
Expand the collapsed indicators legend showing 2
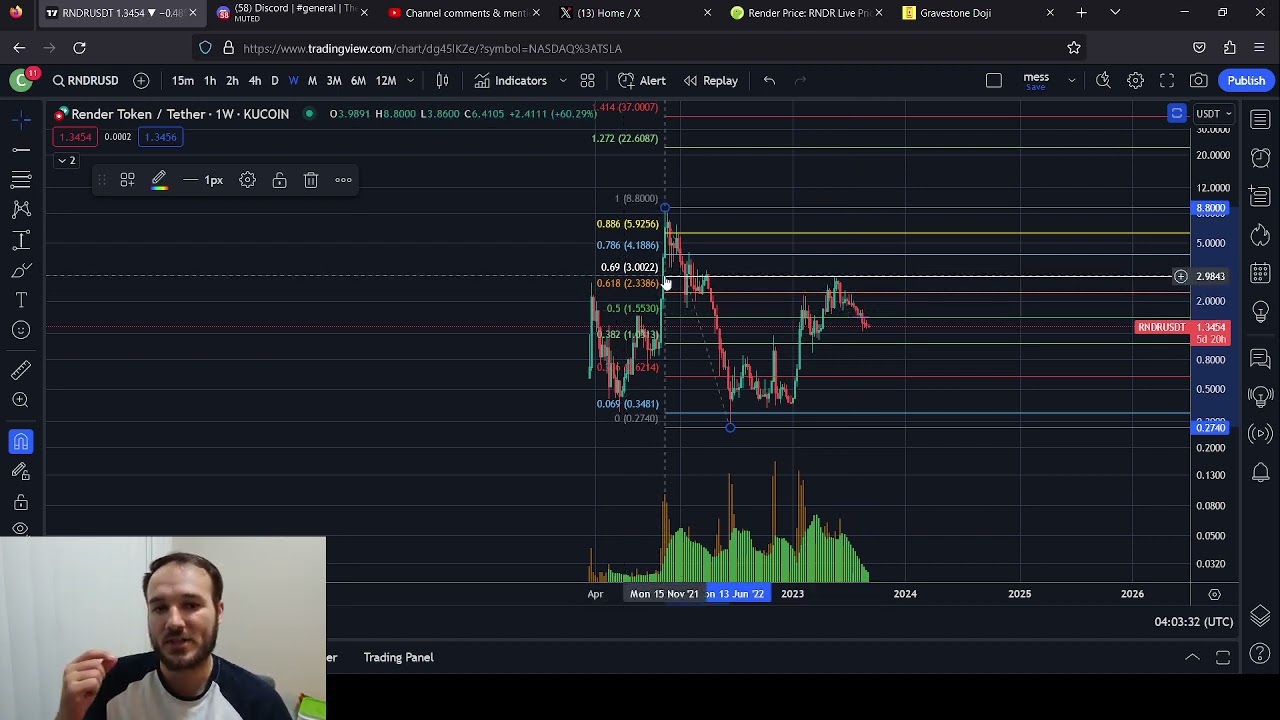[x=66, y=160]
